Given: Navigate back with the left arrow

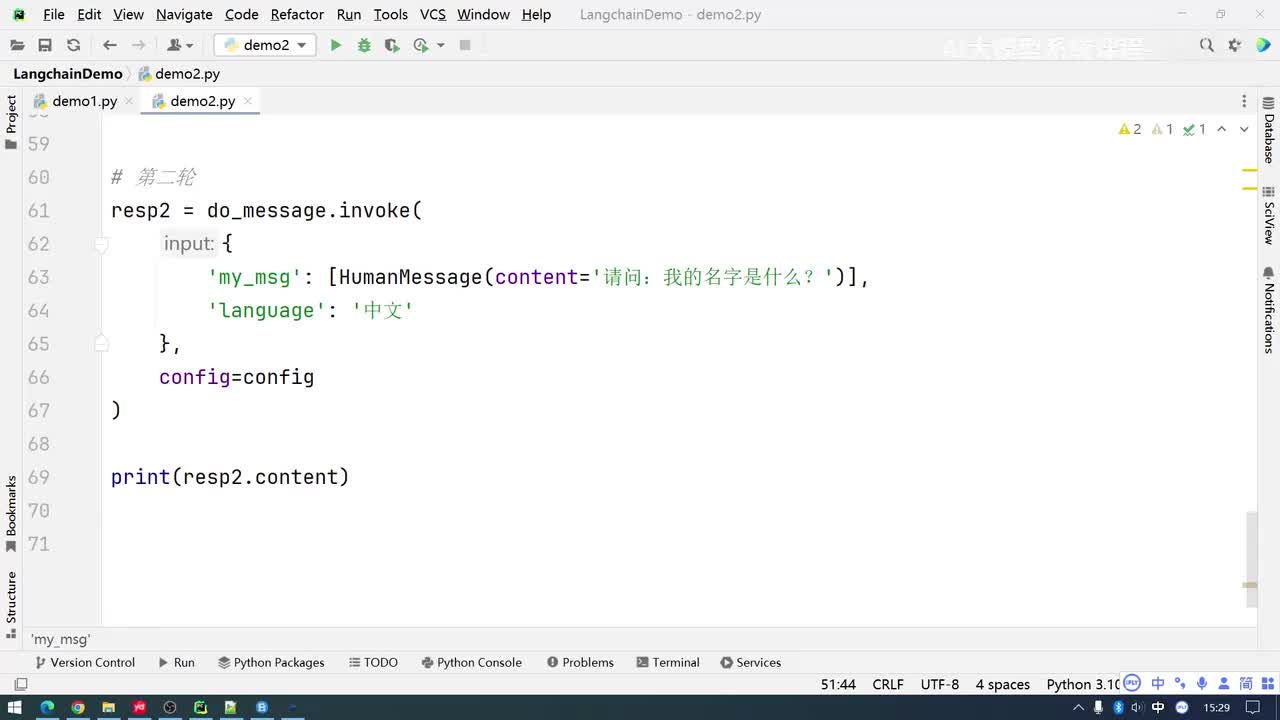Looking at the screenshot, I should 110,45.
